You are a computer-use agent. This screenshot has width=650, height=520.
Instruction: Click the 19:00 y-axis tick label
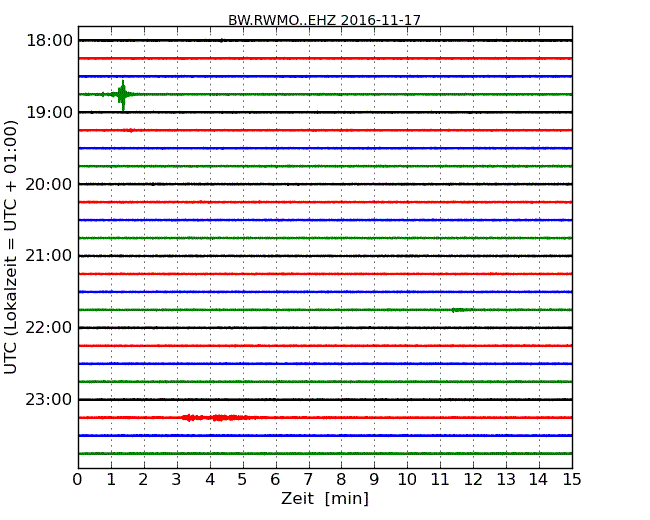(49, 112)
